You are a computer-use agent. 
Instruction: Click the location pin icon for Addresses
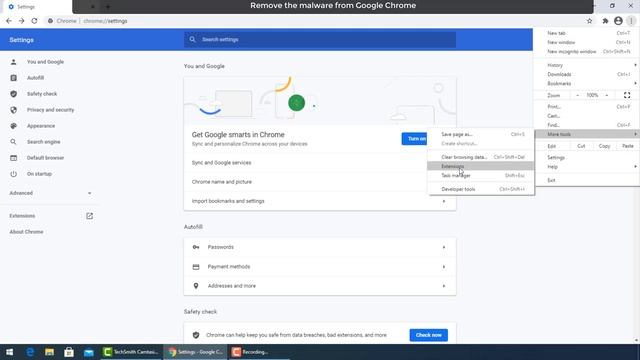point(196,286)
